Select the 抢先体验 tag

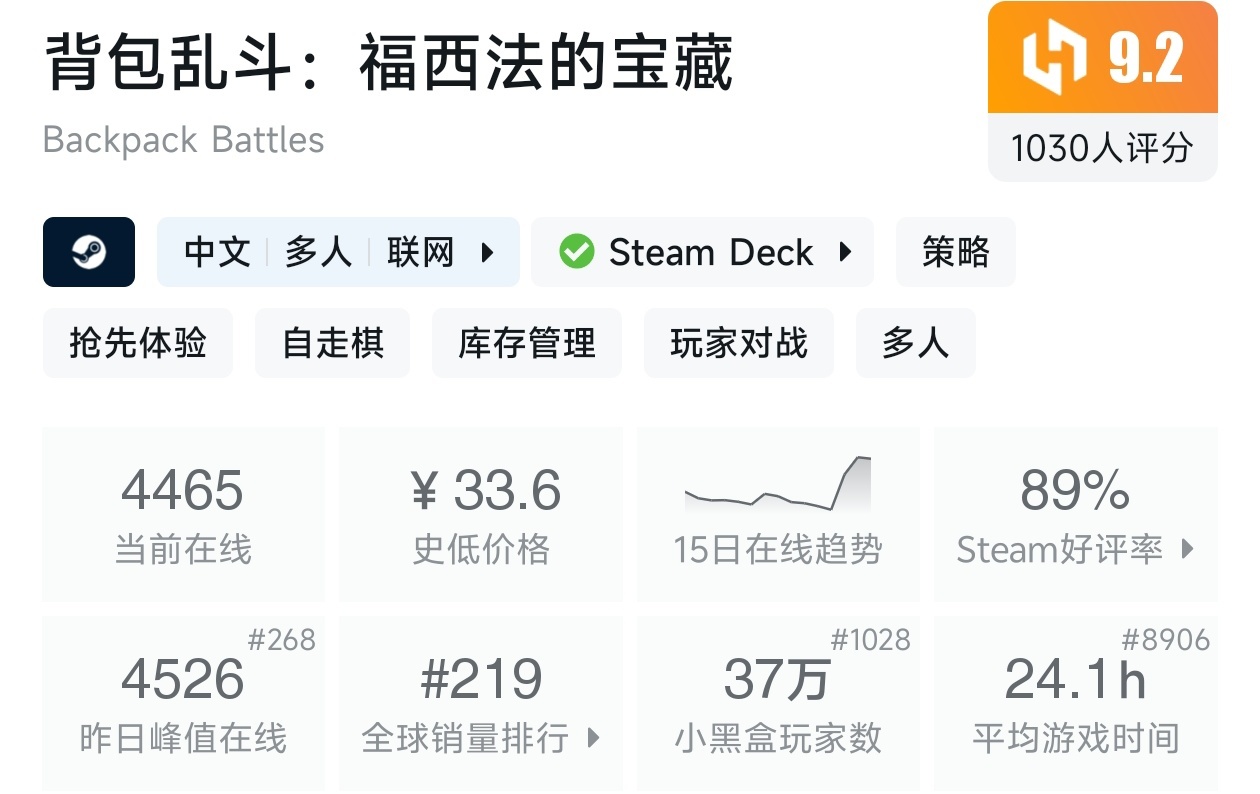138,343
